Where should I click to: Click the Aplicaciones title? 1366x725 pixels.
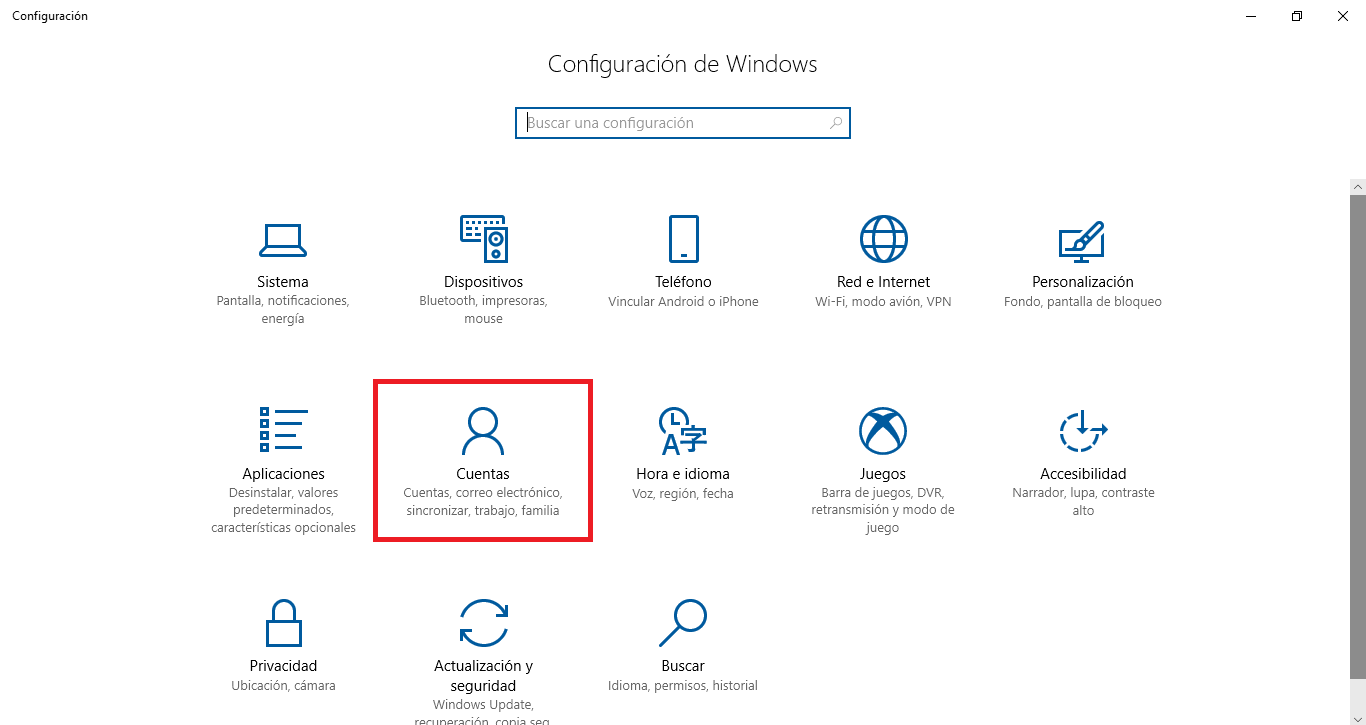coord(284,474)
